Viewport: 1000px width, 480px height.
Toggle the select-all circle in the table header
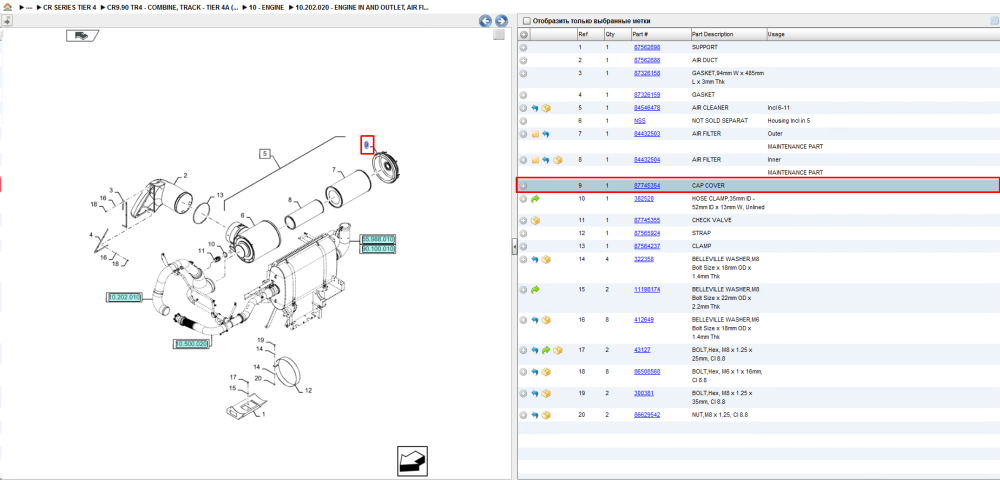click(523, 34)
